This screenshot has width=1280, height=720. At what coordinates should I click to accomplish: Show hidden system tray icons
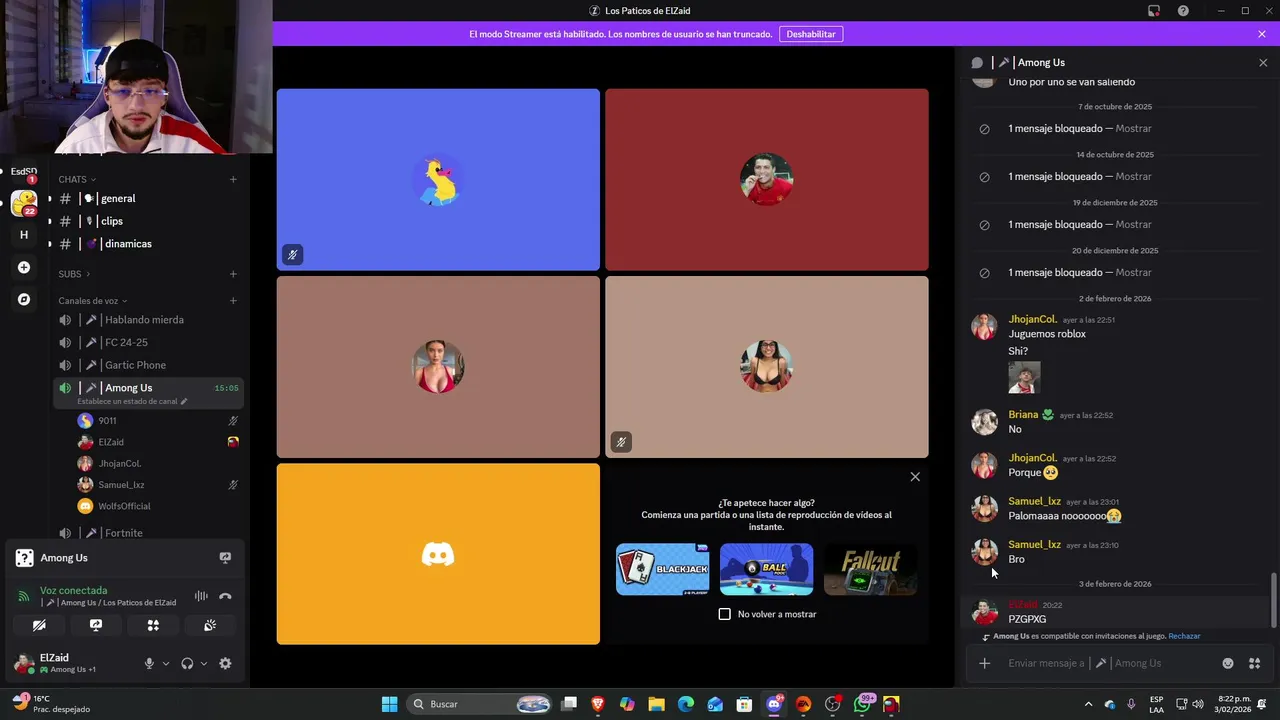point(1088,704)
